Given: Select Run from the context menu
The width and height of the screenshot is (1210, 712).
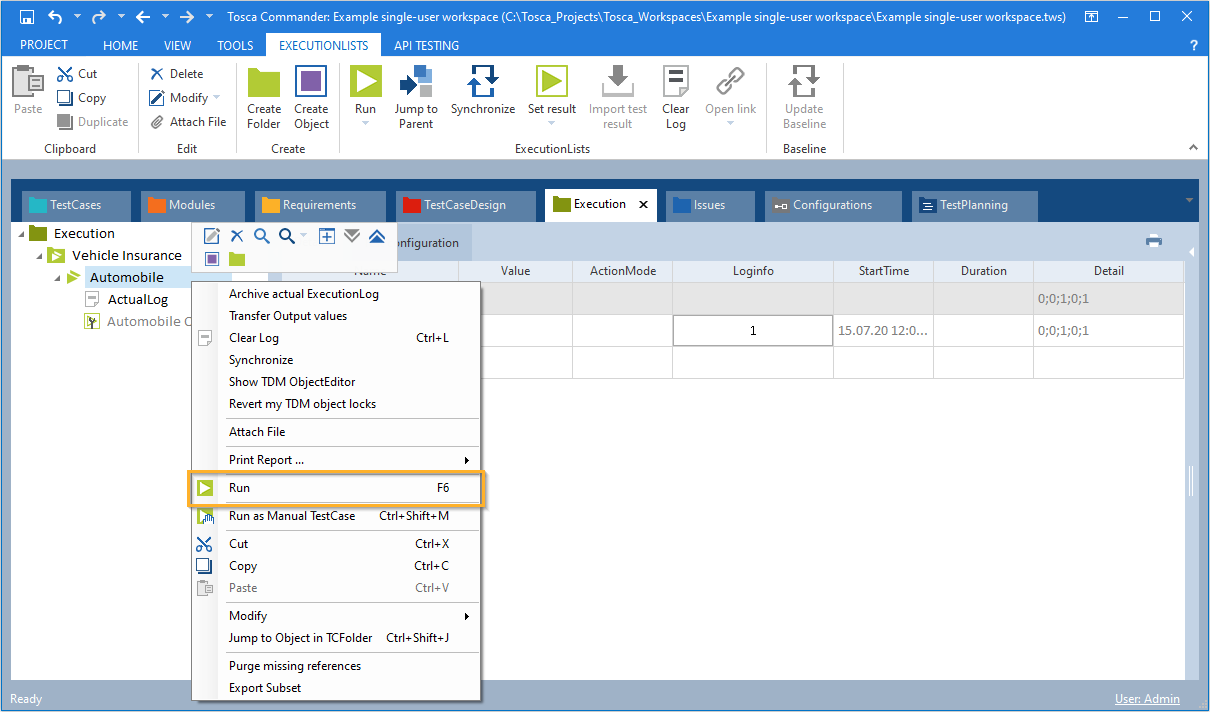Looking at the screenshot, I should pyautogui.click(x=240, y=488).
